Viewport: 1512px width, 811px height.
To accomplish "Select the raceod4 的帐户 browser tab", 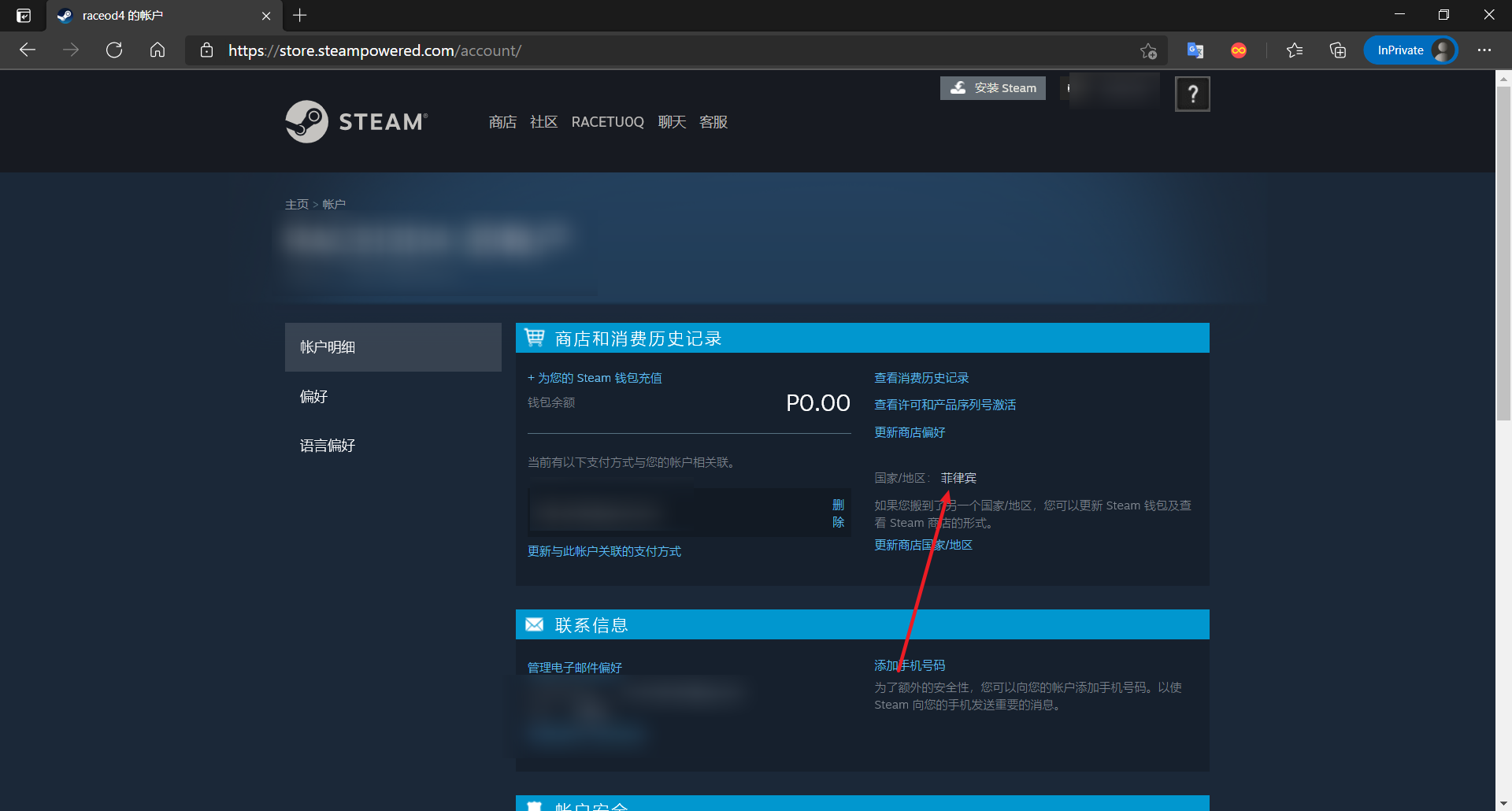I will click(x=165, y=16).
